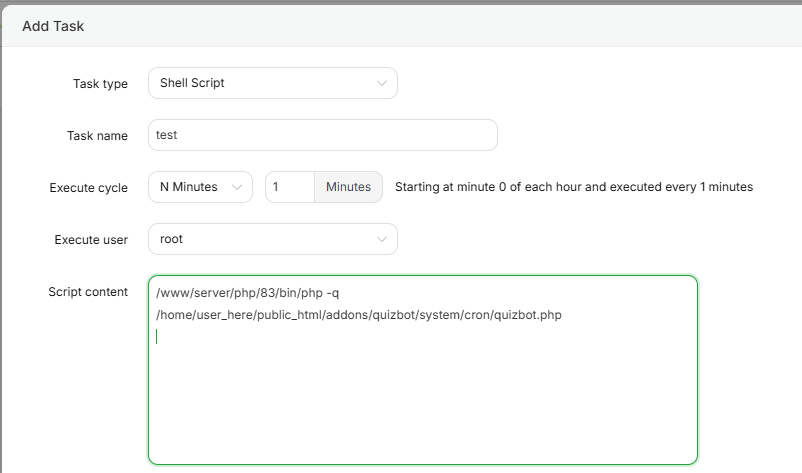The height and width of the screenshot is (473, 802).
Task: Click the 'Script content' field label
Action: click(88, 292)
